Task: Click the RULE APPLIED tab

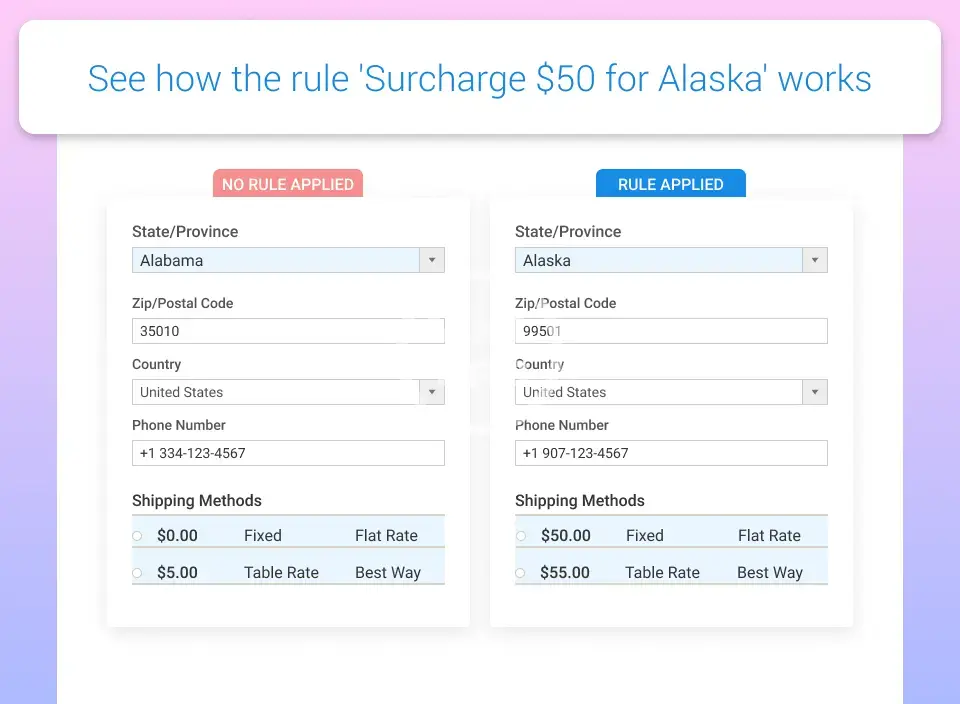Action: 670,184
